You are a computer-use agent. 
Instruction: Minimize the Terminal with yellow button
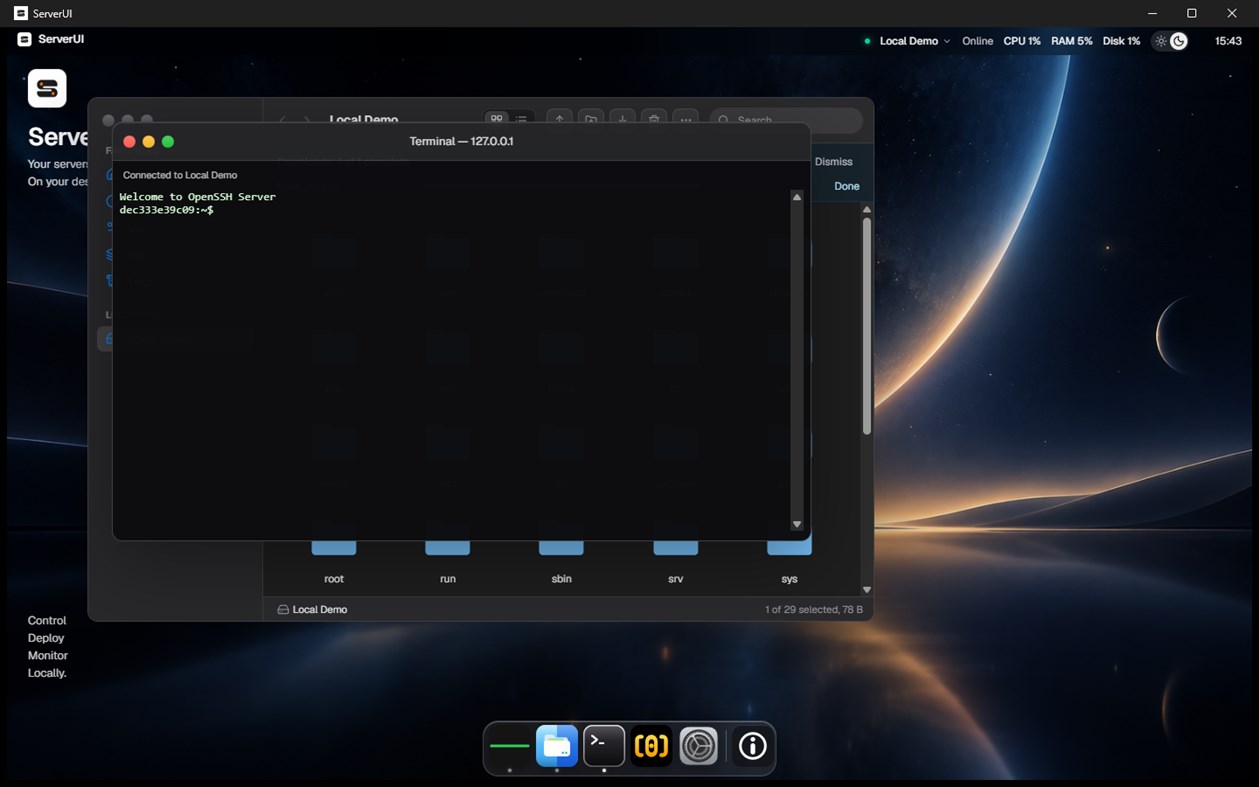tap(149, 142)
